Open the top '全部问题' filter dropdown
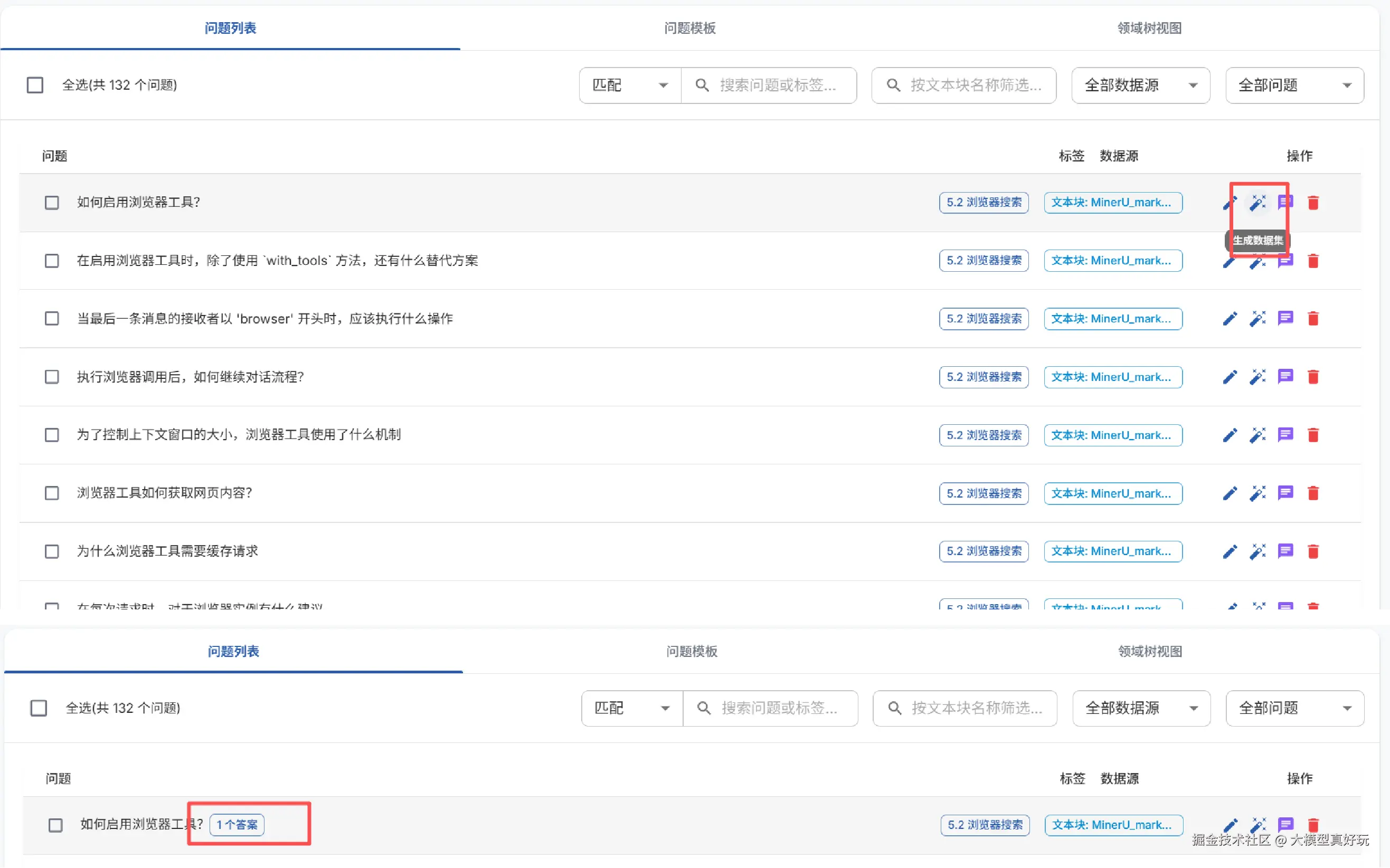 (x=1294, y=85)
